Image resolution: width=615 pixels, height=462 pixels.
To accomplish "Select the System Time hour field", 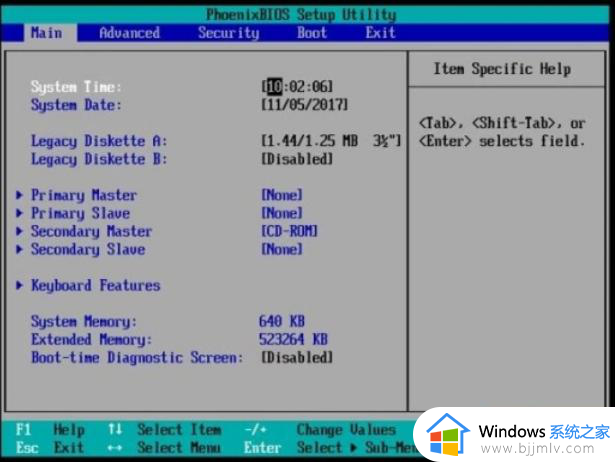I will [274, 86].
